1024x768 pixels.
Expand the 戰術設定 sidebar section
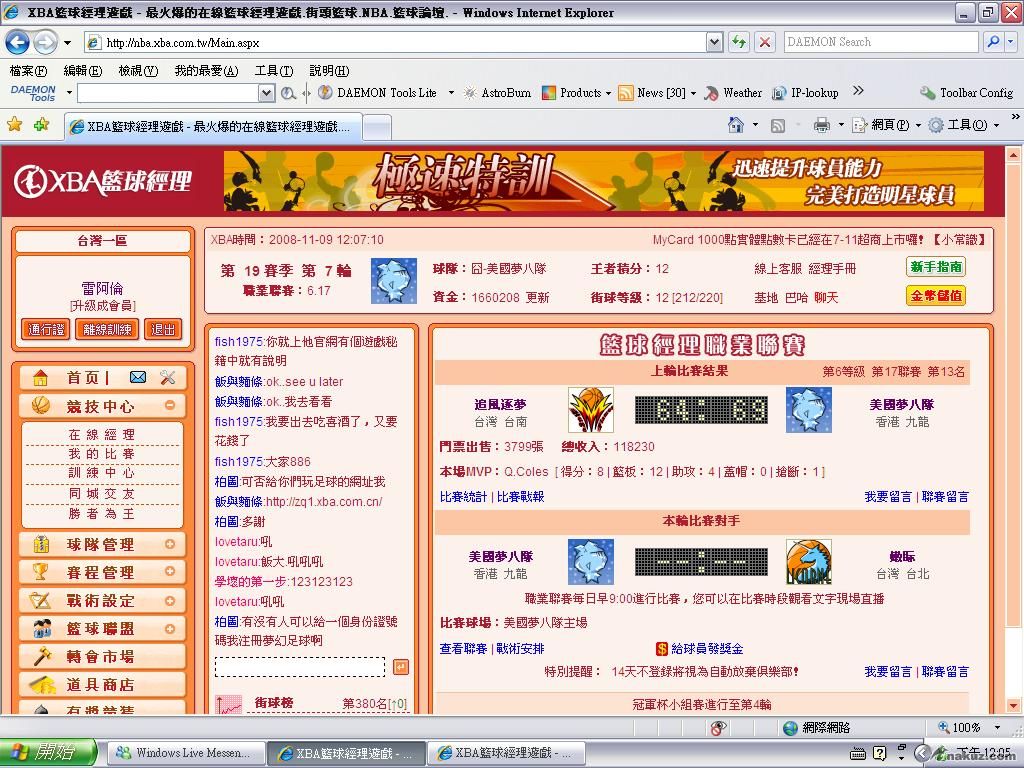coord(170,601)
